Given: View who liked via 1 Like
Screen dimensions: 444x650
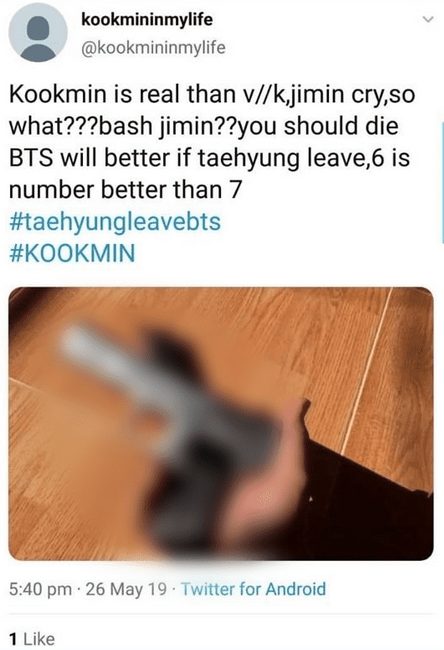Looking at the screenshot, I should point(32,638).
